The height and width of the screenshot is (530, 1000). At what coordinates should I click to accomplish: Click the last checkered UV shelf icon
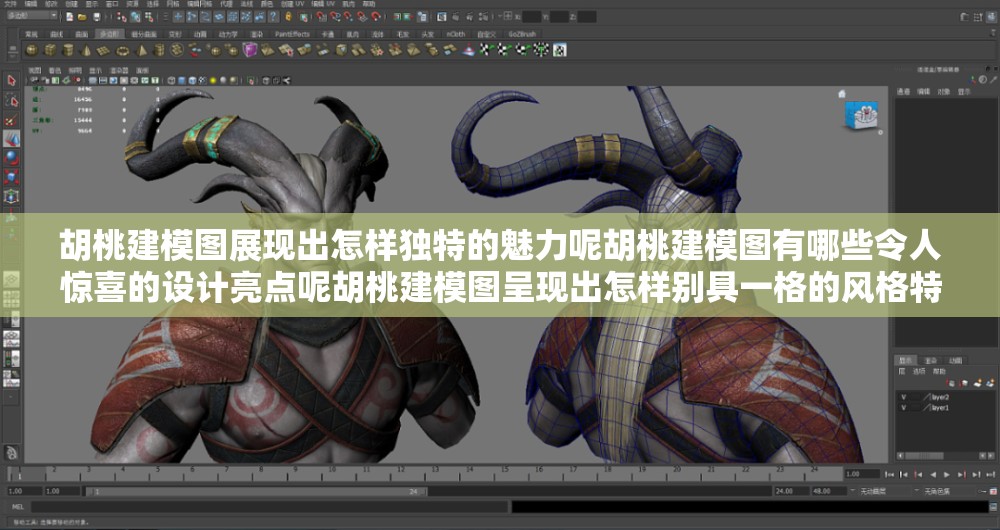(x=559, y=50)
